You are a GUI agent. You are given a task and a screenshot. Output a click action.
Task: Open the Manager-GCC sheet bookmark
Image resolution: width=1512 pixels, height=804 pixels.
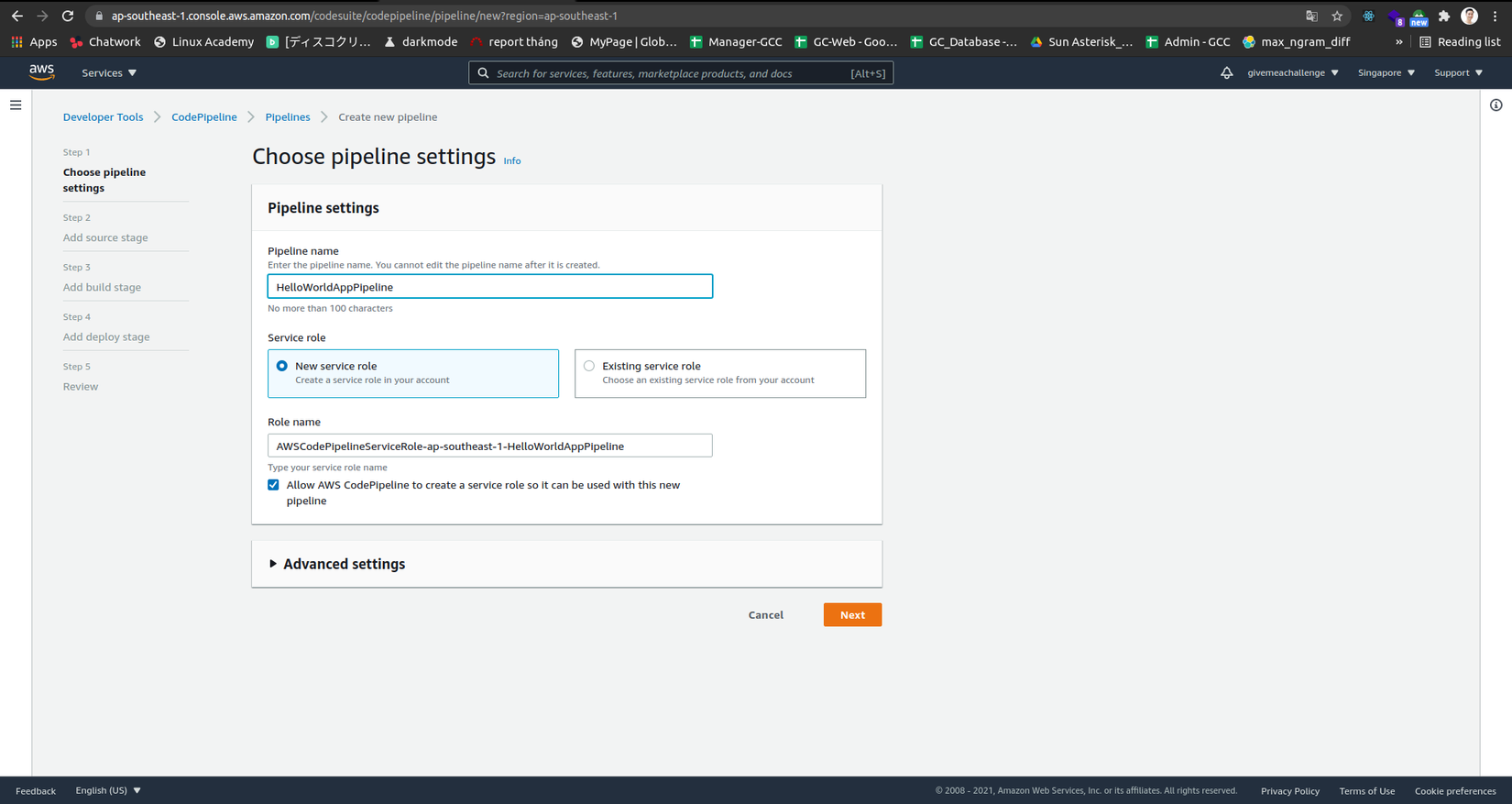[x=736, y=41]
